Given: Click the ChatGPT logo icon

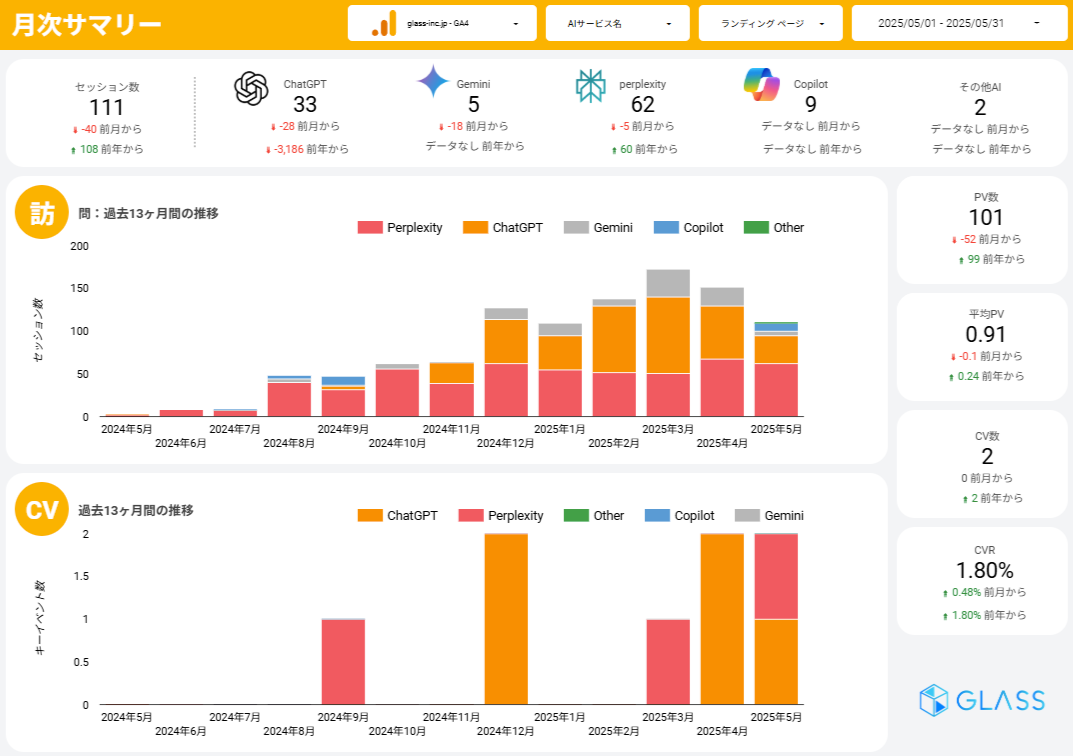Looking at the screenshot, I should 251,88.
